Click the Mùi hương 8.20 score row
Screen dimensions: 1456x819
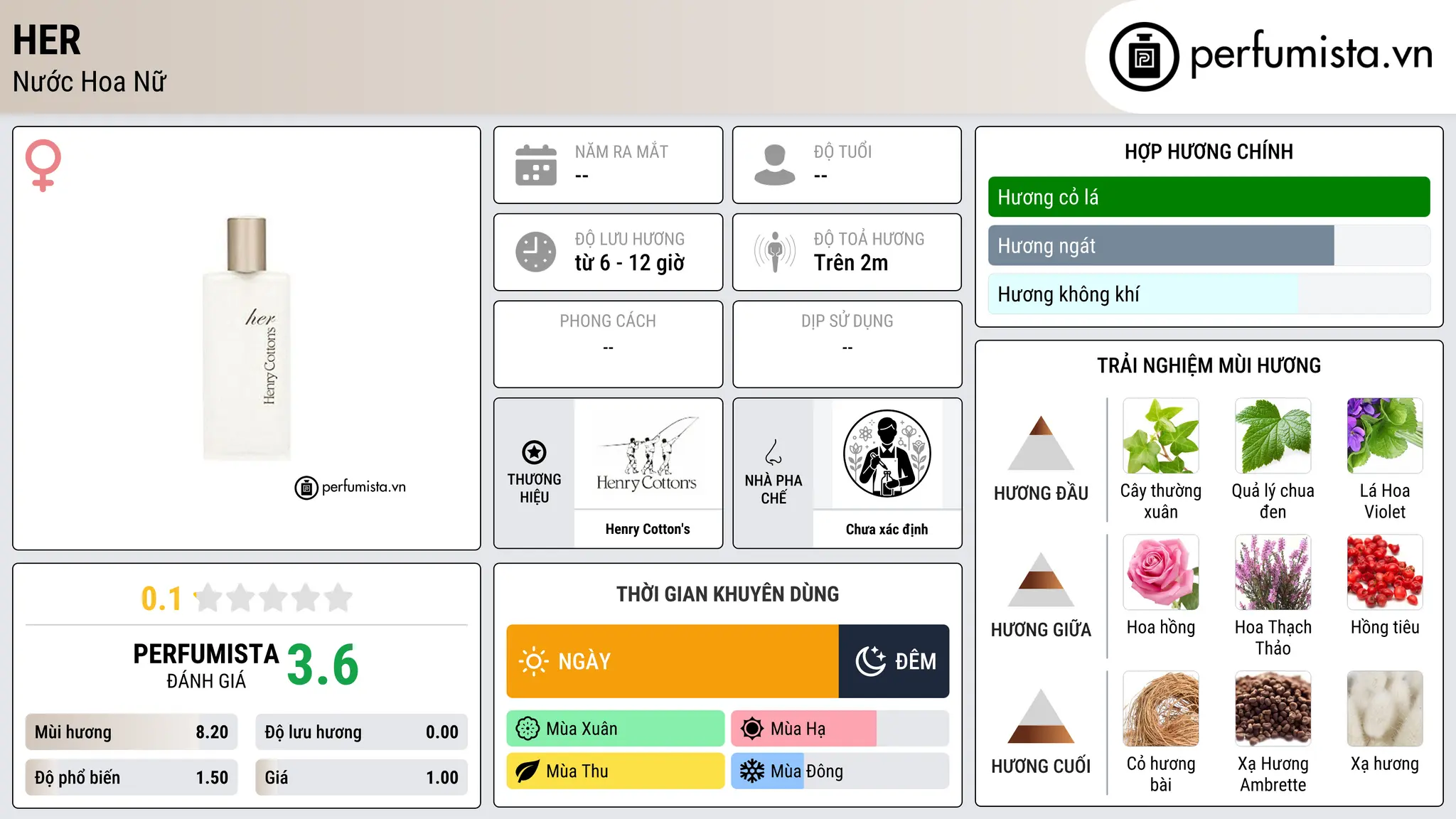132,732
